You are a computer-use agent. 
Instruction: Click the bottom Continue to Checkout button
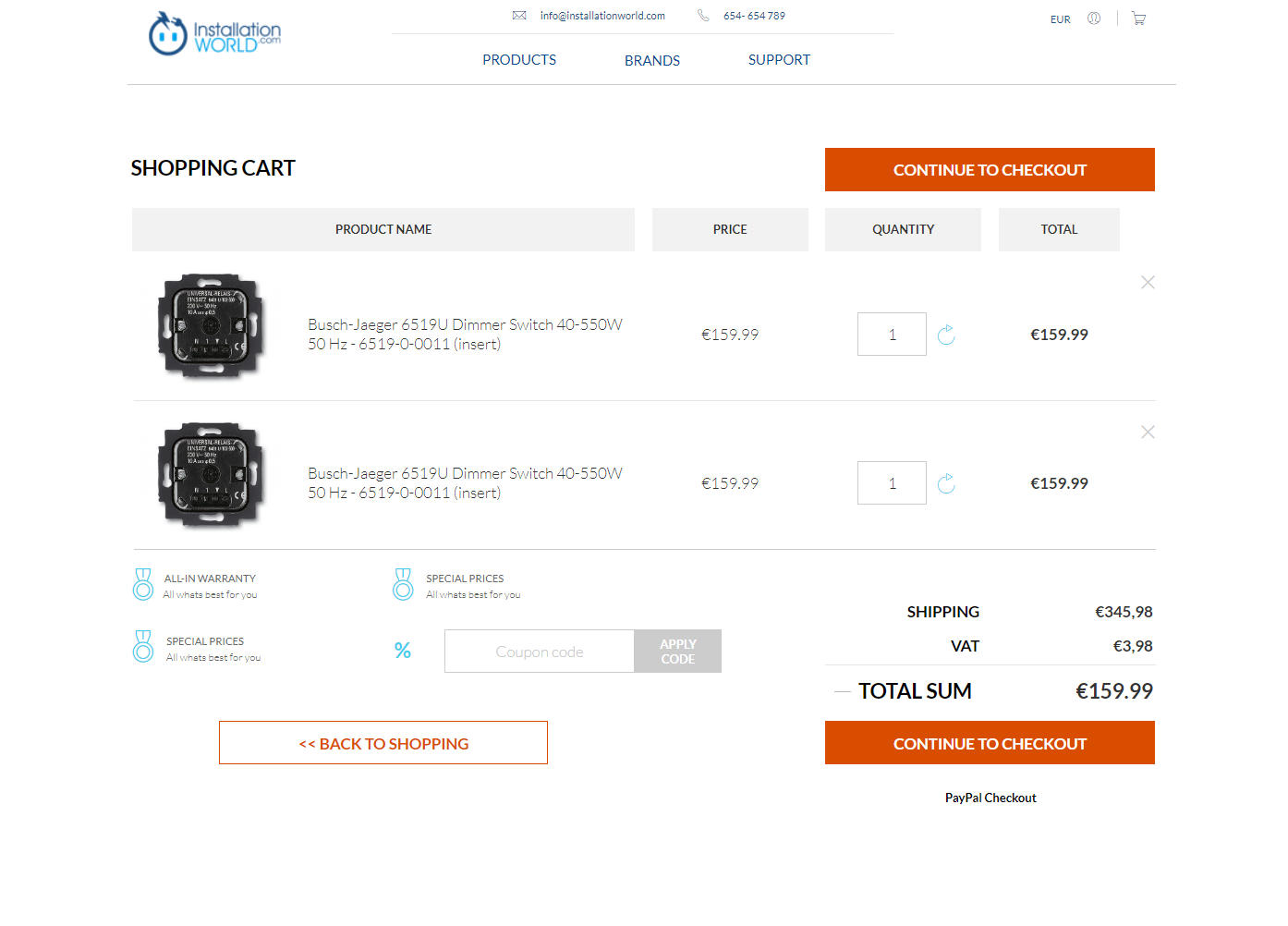[990, 743]
